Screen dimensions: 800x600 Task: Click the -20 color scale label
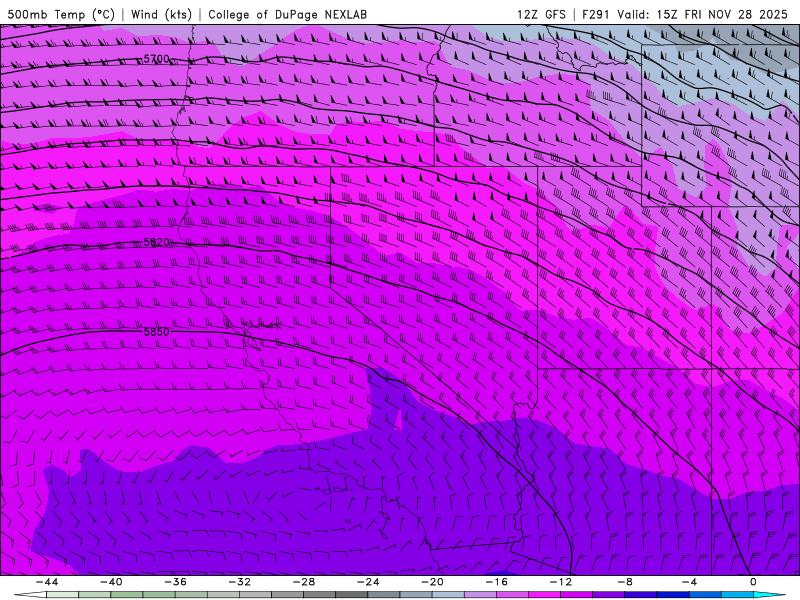[432, 582]
